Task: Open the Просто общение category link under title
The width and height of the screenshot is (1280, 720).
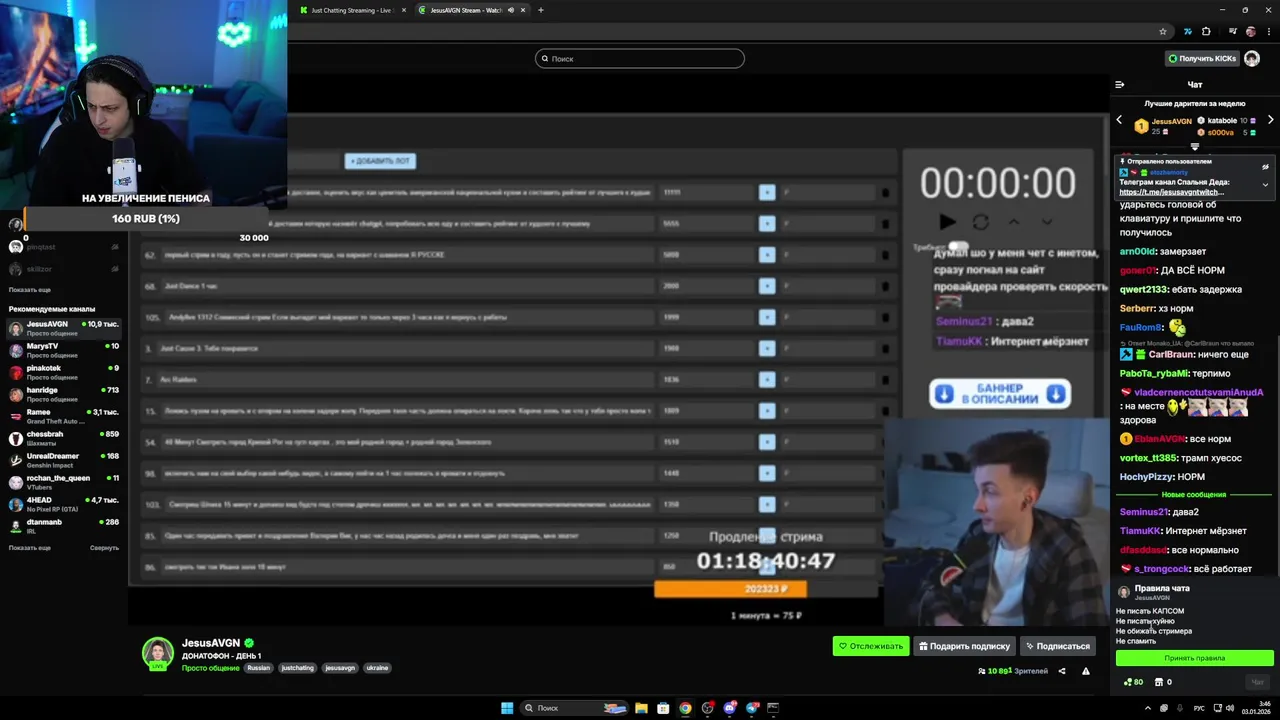Action: (210, 668)
